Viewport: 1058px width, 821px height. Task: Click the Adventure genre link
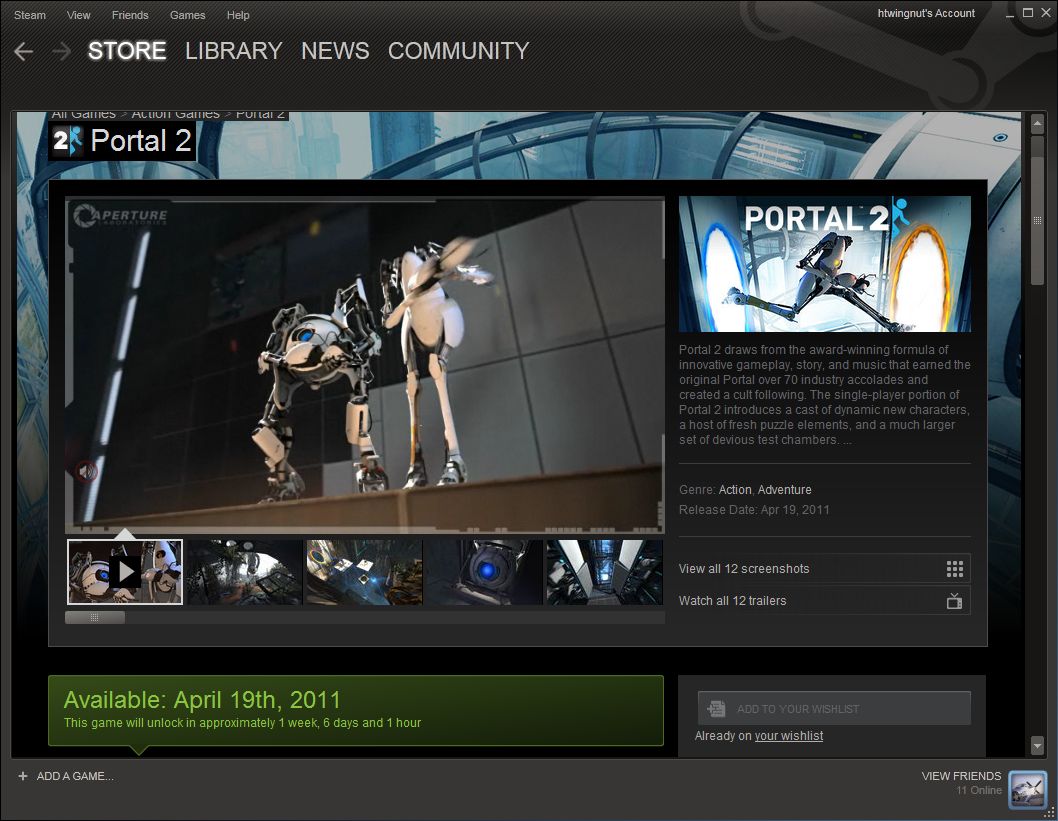[x=784, y=490]
